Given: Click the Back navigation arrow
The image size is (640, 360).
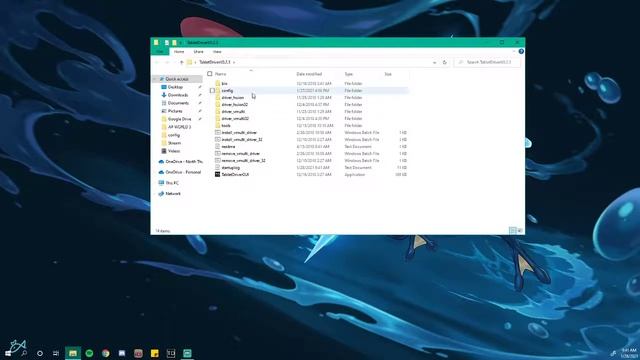Looking at the screenshot, I should [x=157, y=62].
